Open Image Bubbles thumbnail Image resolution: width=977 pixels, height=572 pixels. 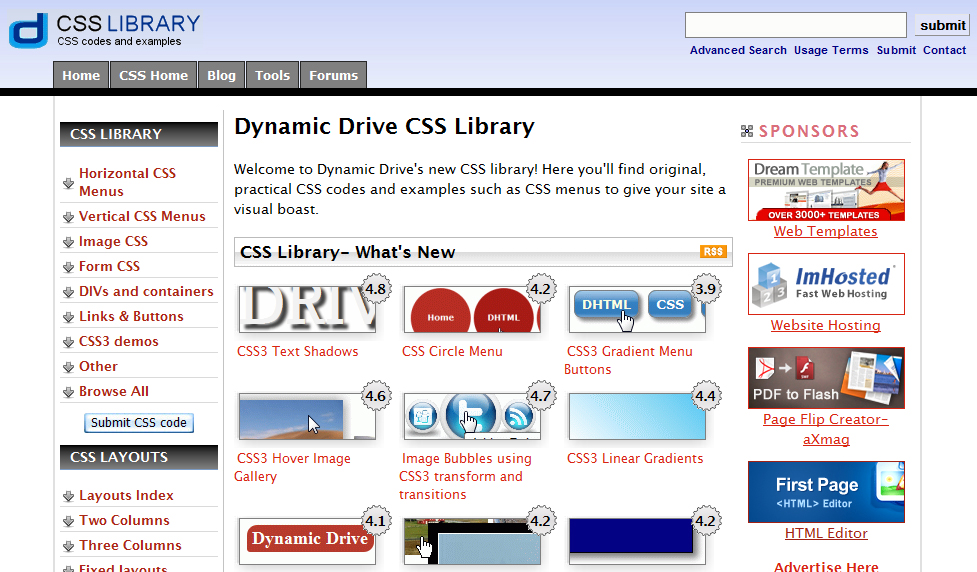[472, 416]
